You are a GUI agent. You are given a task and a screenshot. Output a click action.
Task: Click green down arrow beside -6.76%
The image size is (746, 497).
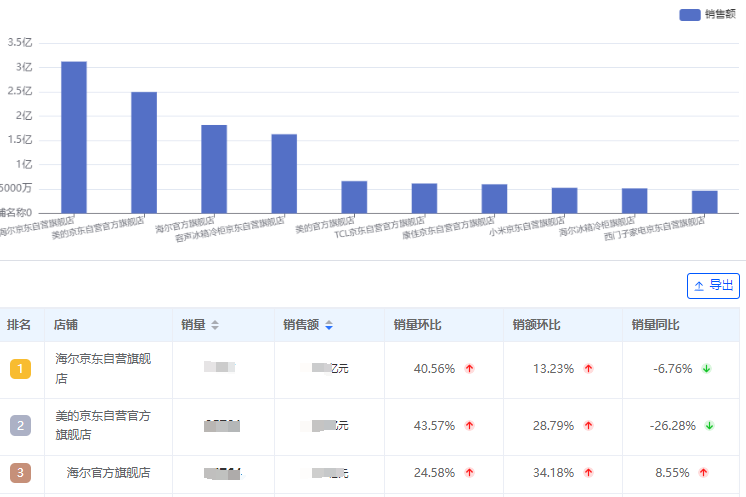(707, 369)
